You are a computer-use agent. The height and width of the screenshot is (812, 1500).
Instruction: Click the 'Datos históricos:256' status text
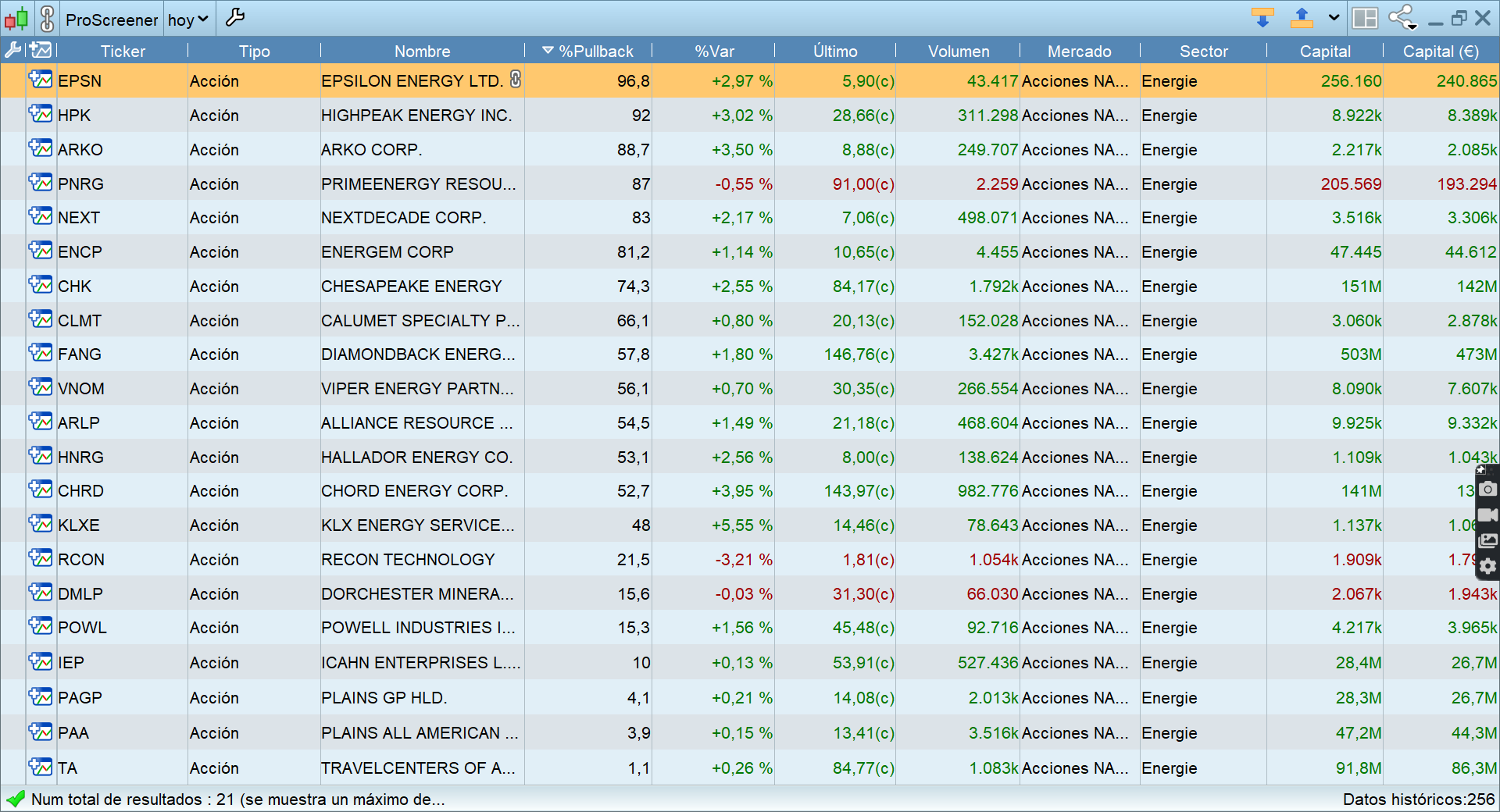click(1419, 800)
